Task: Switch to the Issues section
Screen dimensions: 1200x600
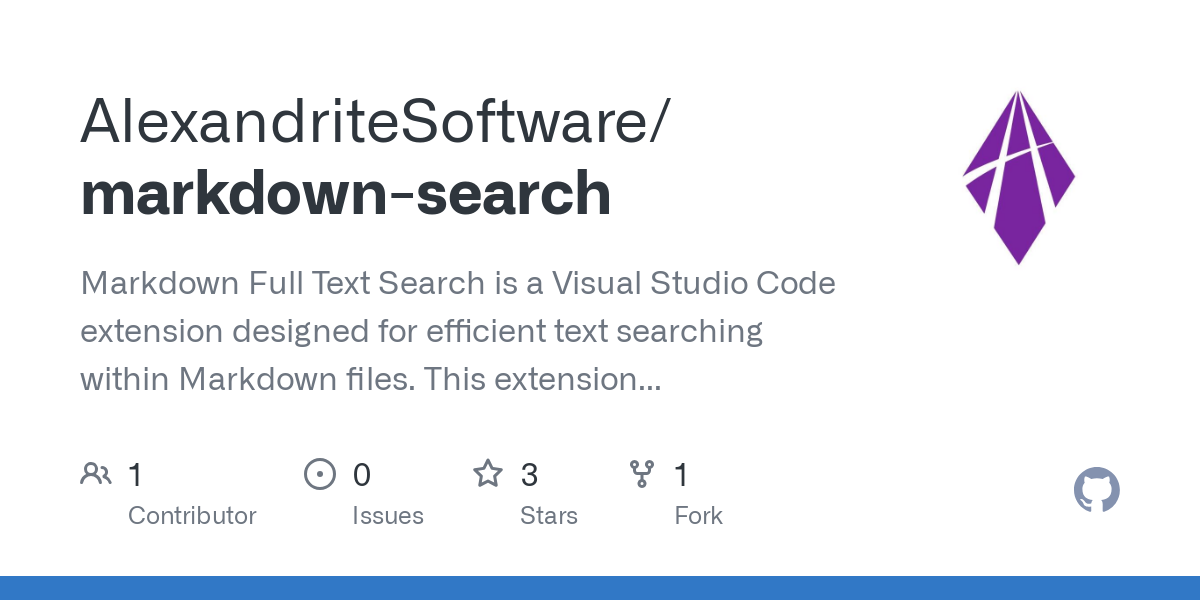Action: [x=389, y=515]
